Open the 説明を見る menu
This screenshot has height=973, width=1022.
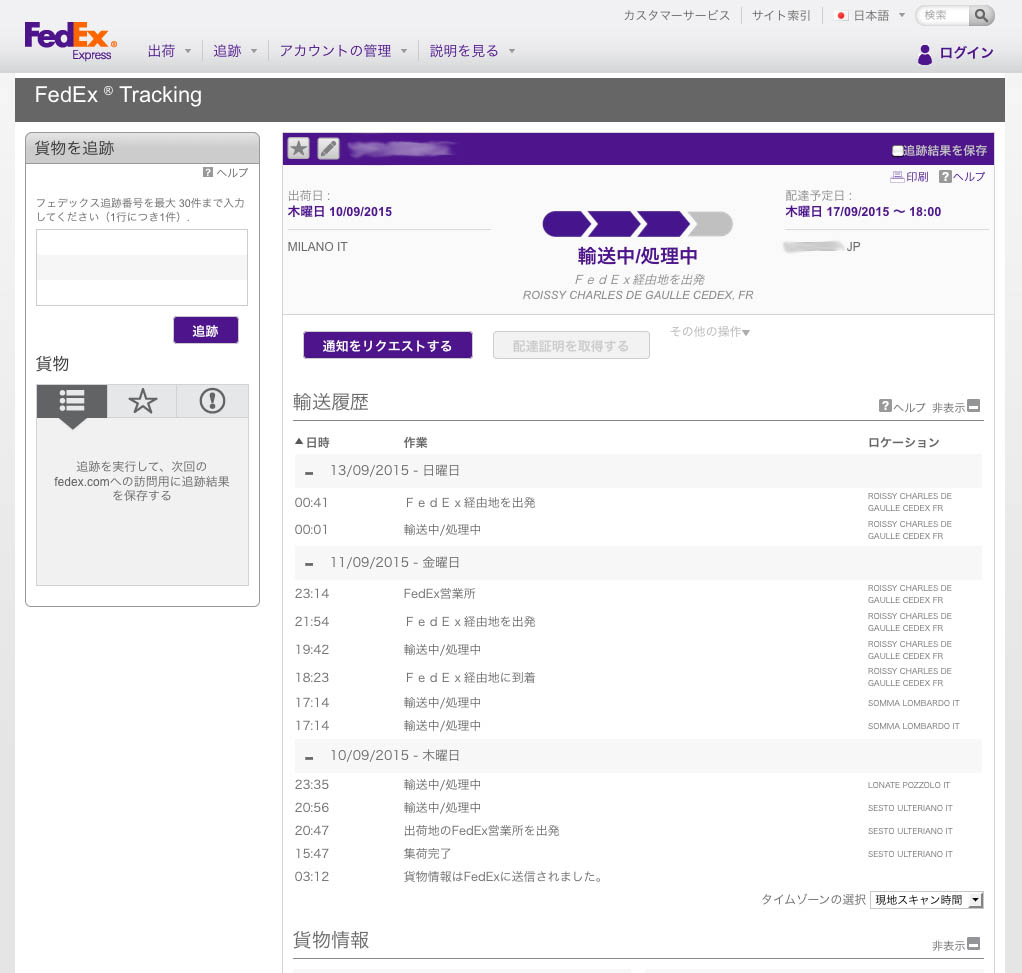click(472, 51)
